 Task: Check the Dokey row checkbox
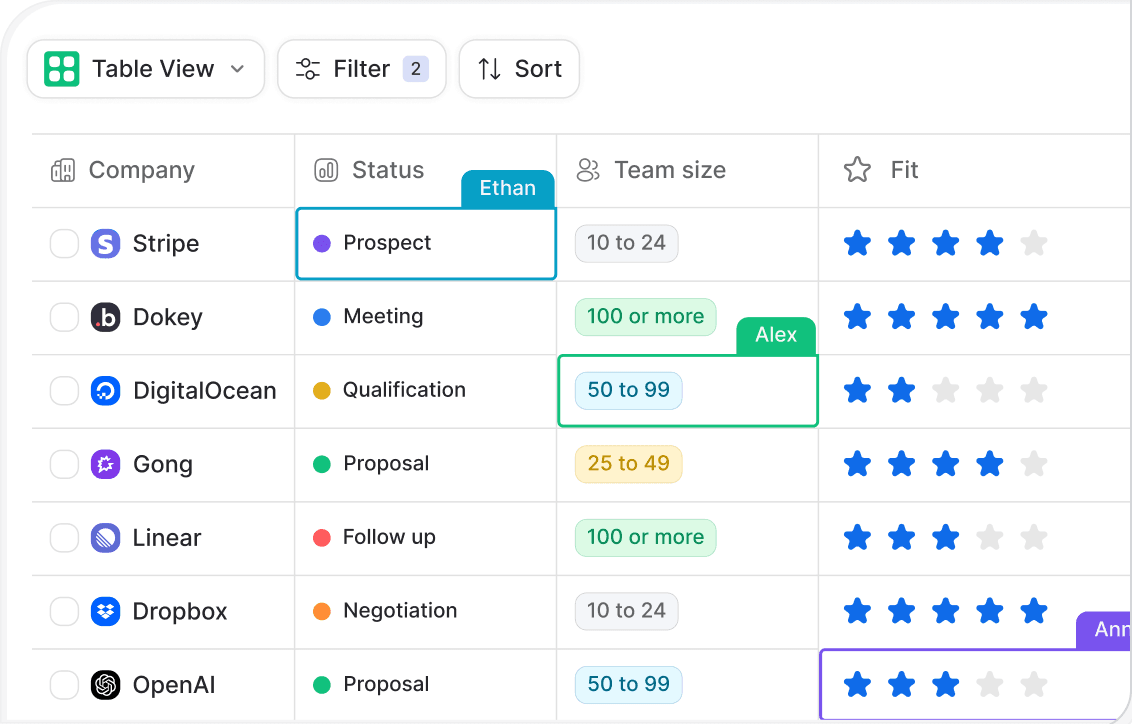click(64, 317)
